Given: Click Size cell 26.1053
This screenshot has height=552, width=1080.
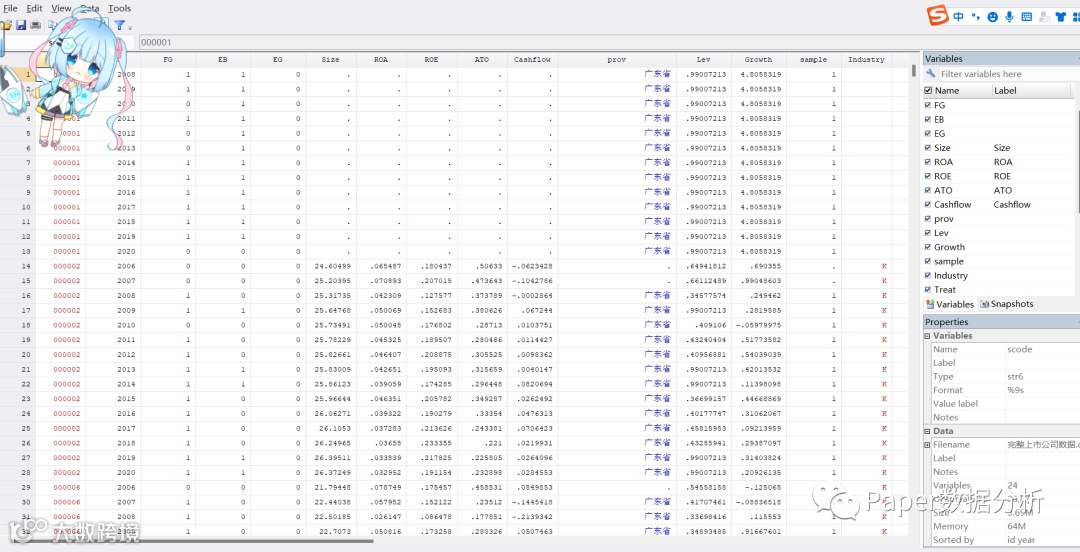Looking at the screenshot, I should click(332, 429).
